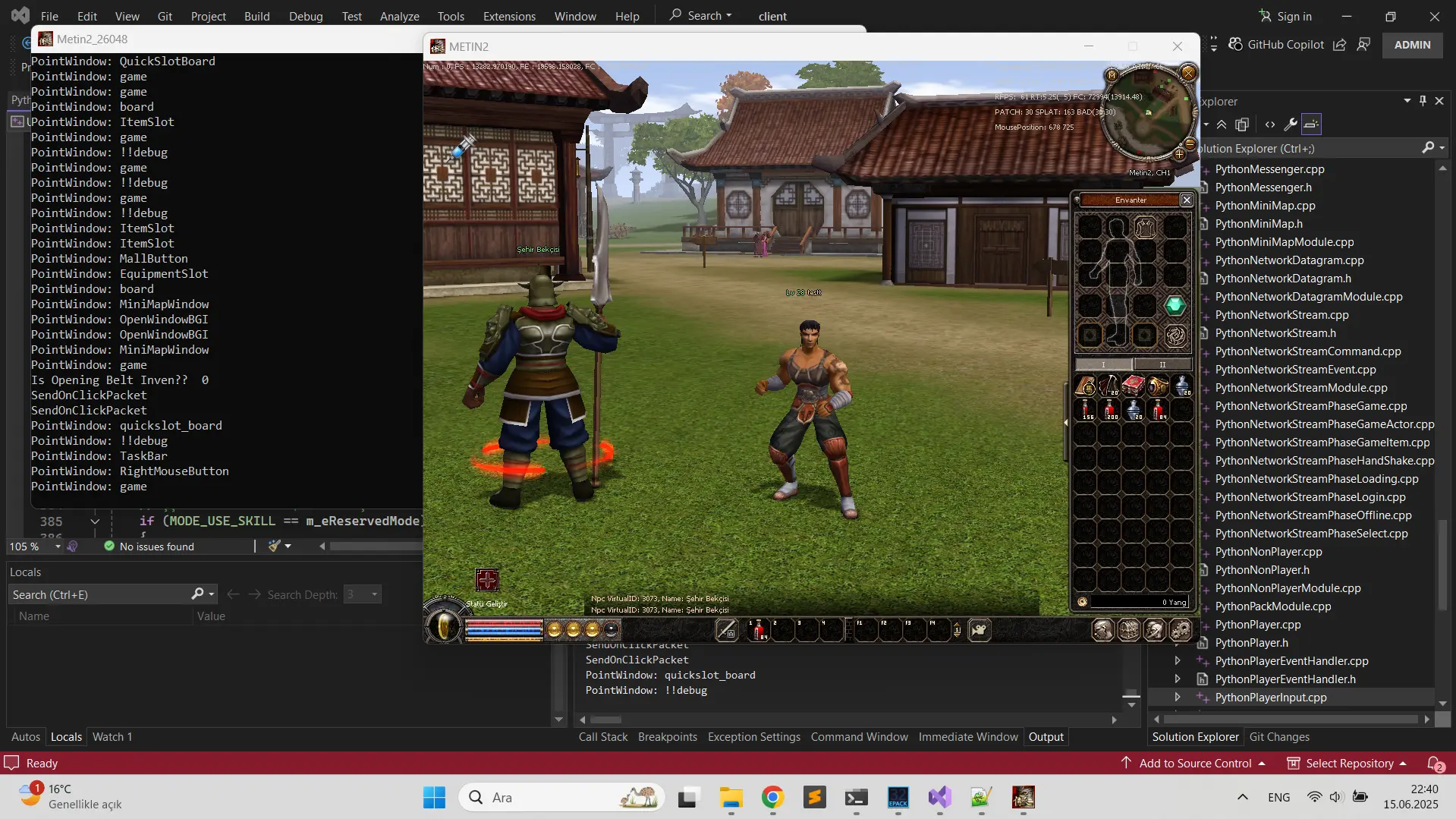Open the Search Depth dropdown in Locals
Viewport: 1456px width, 819px height.
(x=362, y=594)
